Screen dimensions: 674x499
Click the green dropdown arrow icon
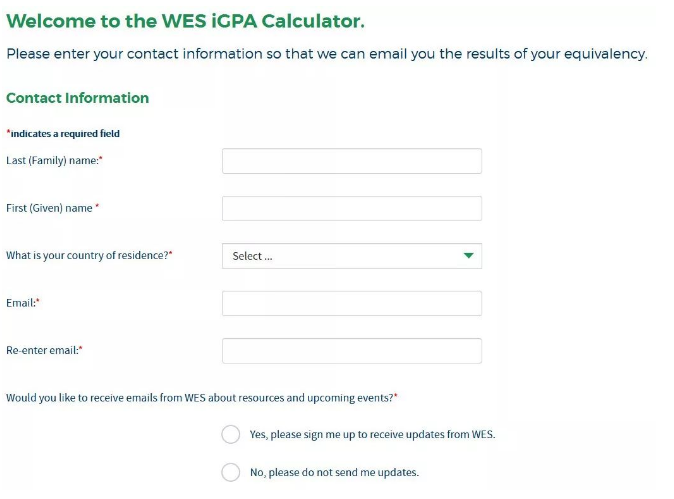(468, 256)
